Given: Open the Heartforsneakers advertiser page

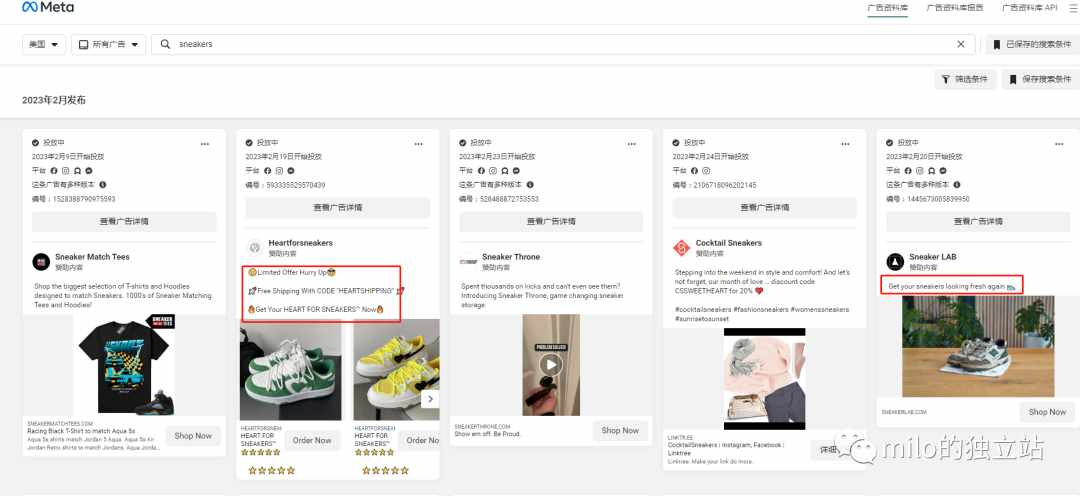Looking at the screenshot, I should (x=300, y=243).
